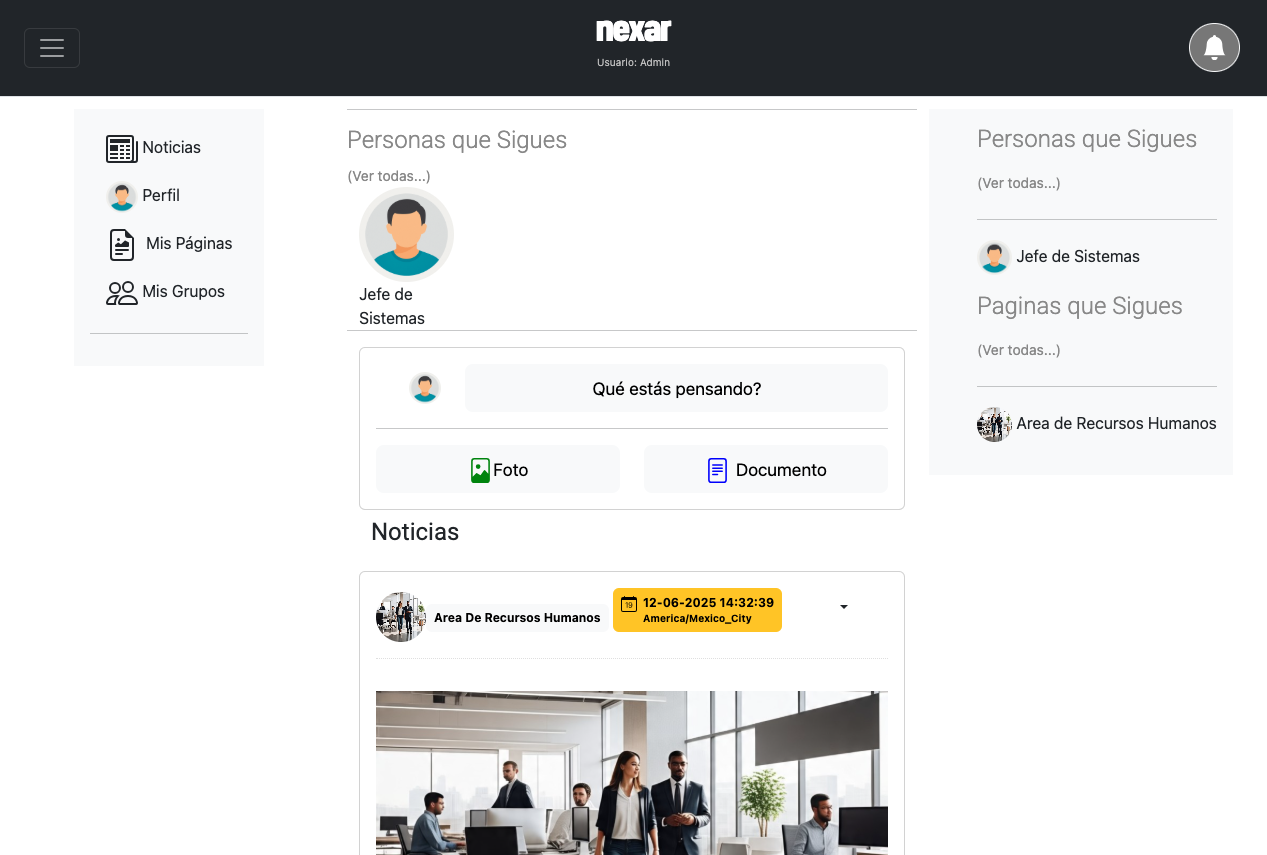Open the Mis Grupos sidebar menu item
This screenshot has height=855, width=1267.
[165, 291]
